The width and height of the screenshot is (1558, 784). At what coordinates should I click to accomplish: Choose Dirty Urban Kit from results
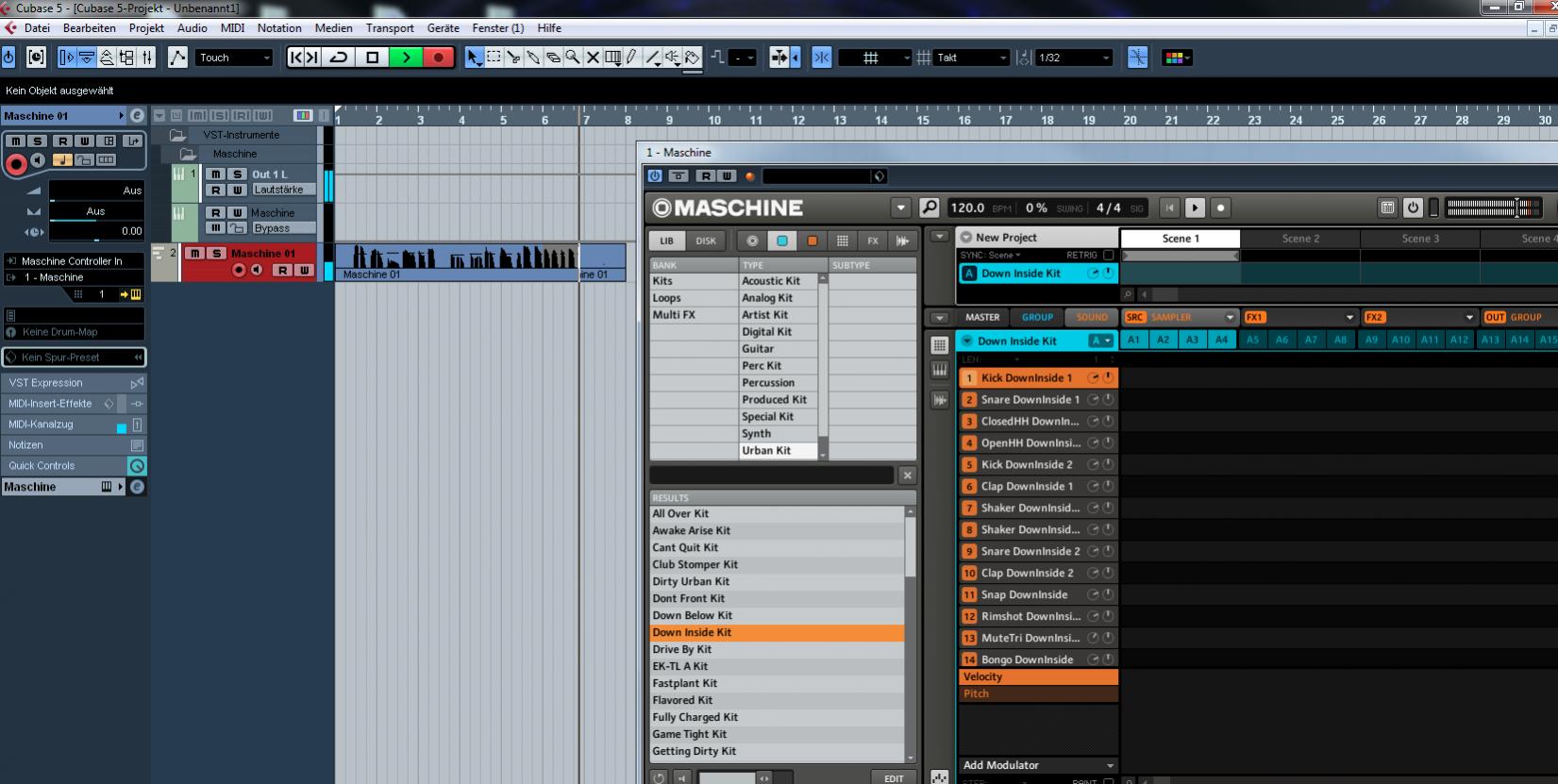(777, 582)
